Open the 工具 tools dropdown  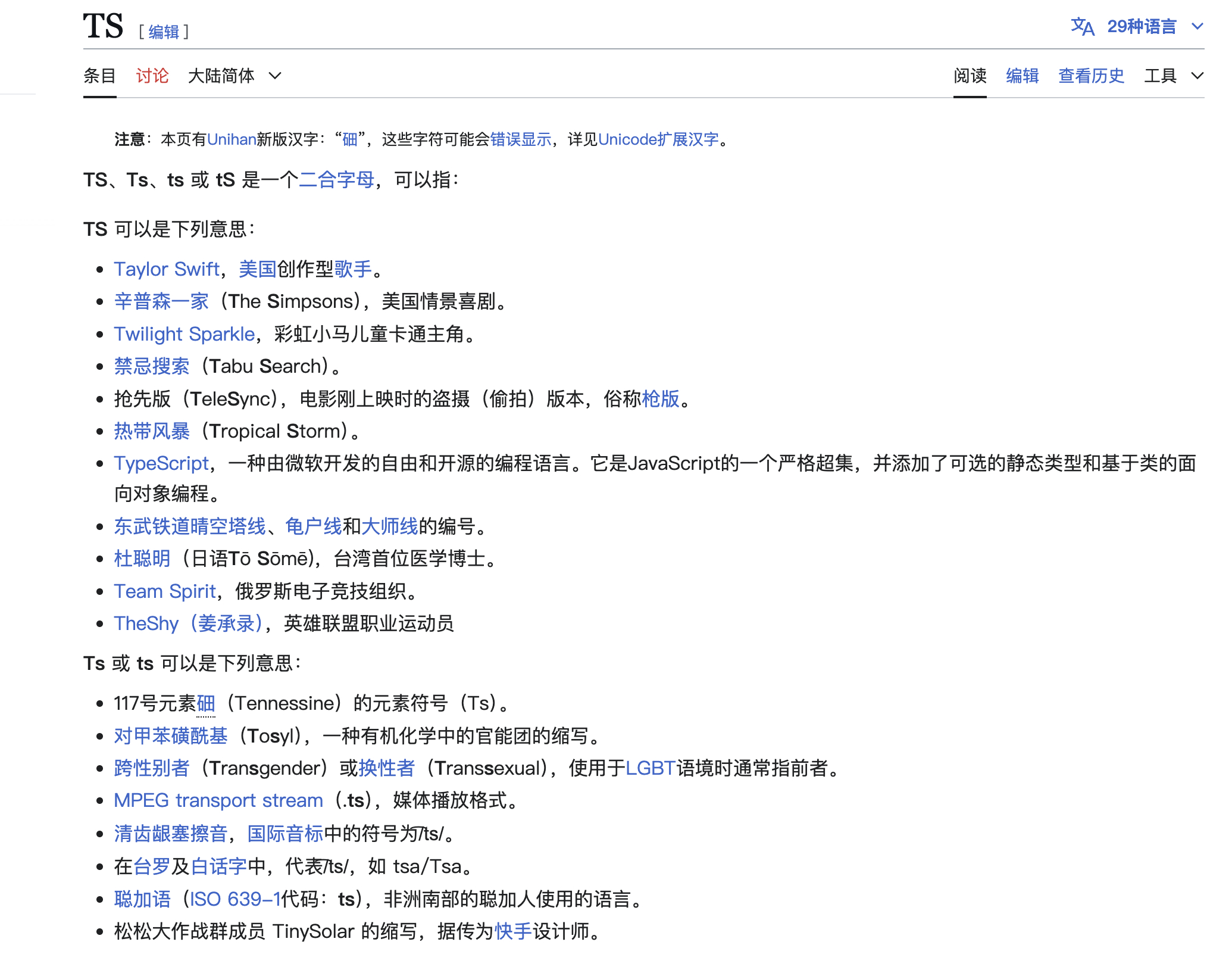1174,76
